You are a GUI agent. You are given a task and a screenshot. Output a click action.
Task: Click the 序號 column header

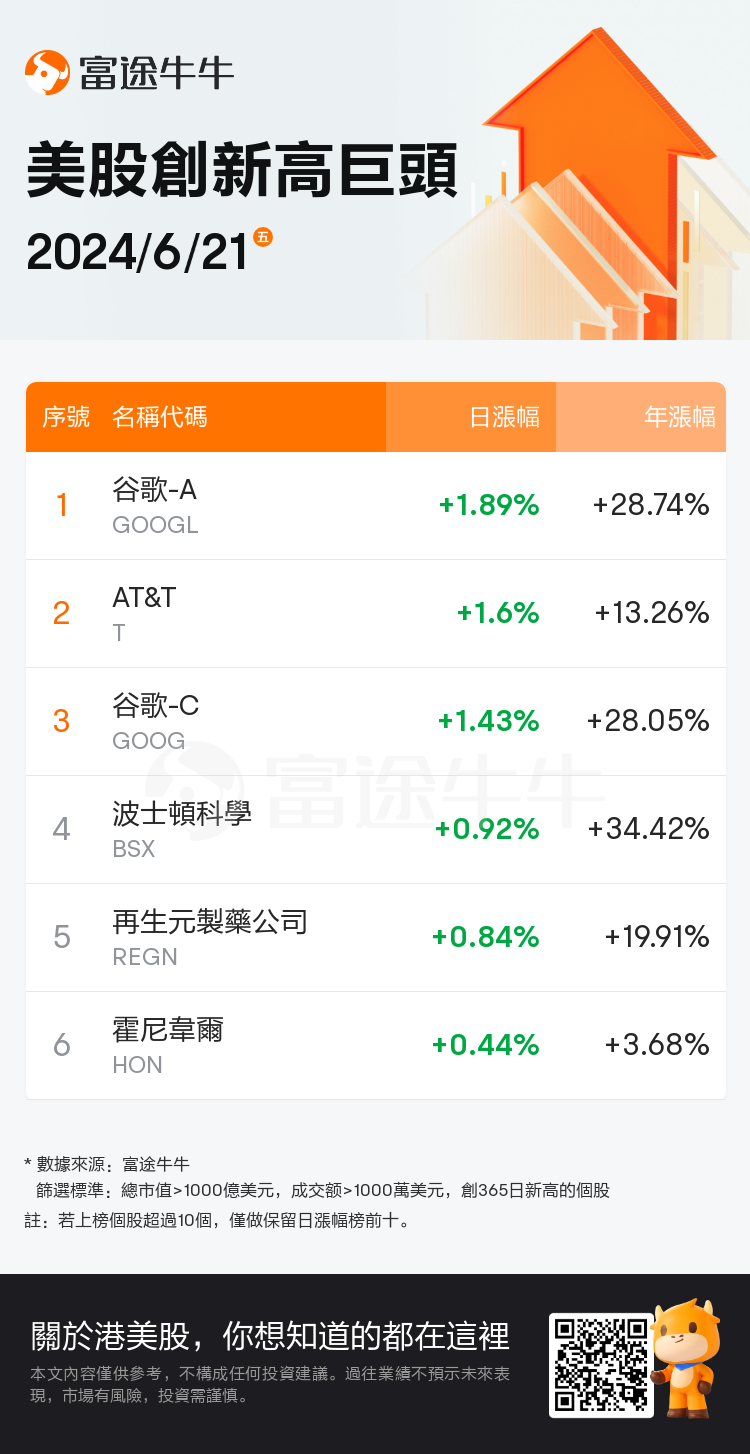66,417
